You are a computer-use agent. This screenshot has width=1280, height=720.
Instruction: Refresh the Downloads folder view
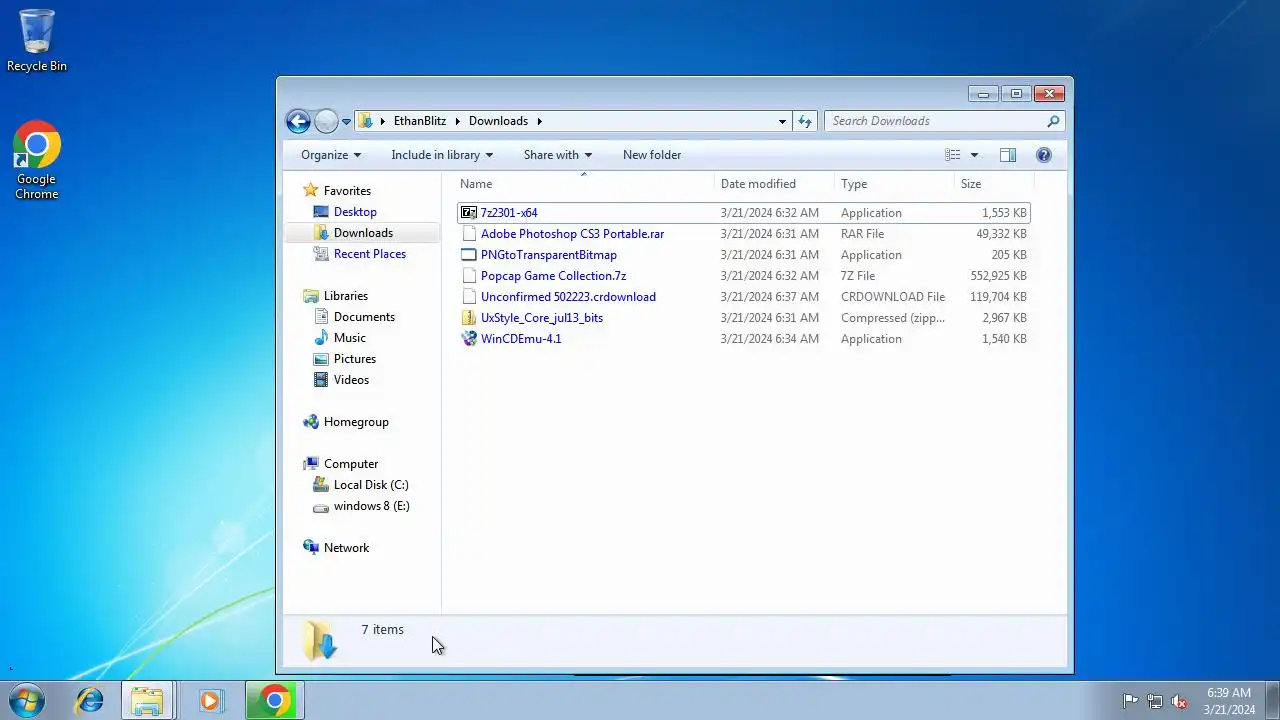pos(805,121)
